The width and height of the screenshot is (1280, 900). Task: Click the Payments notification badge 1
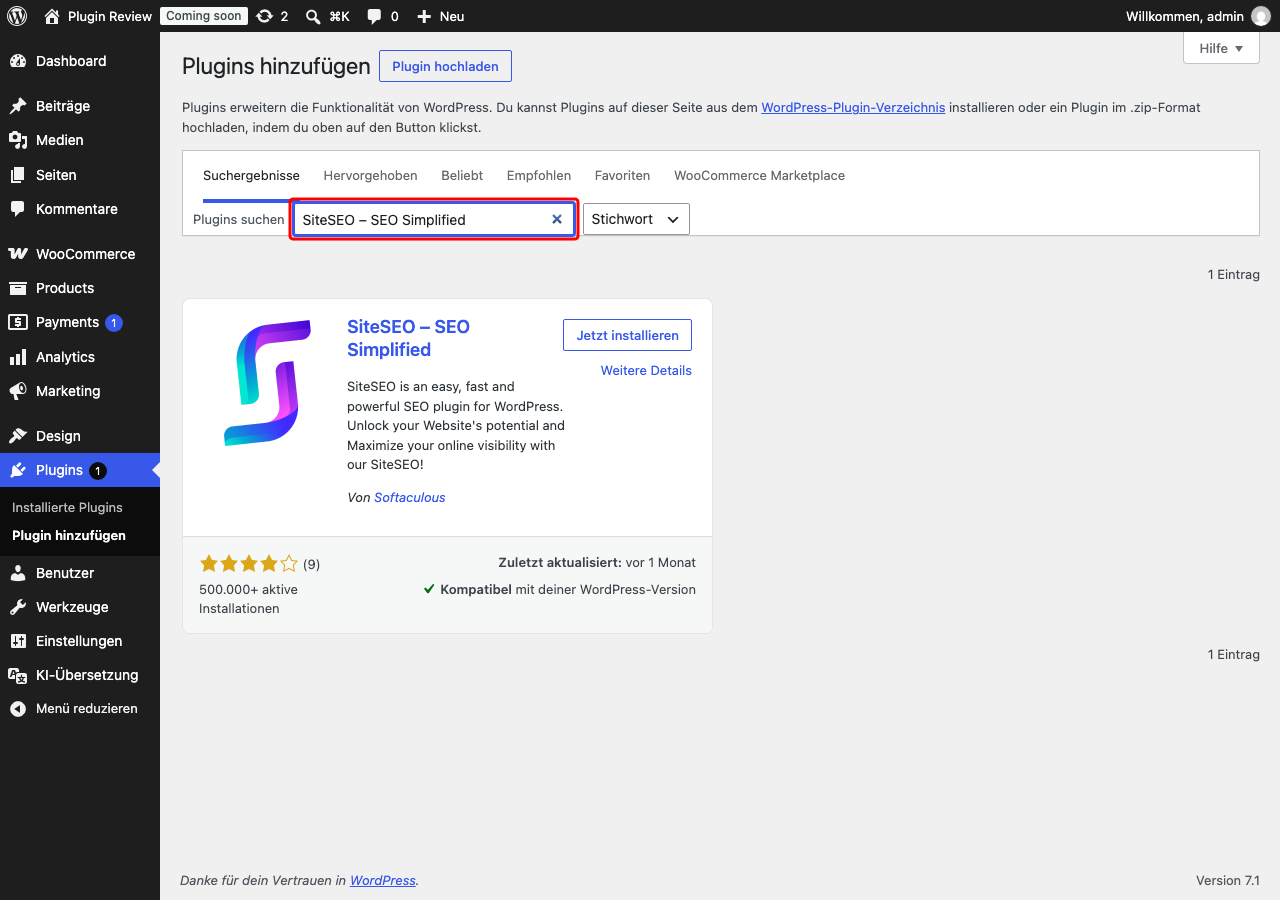coord(114,322)
